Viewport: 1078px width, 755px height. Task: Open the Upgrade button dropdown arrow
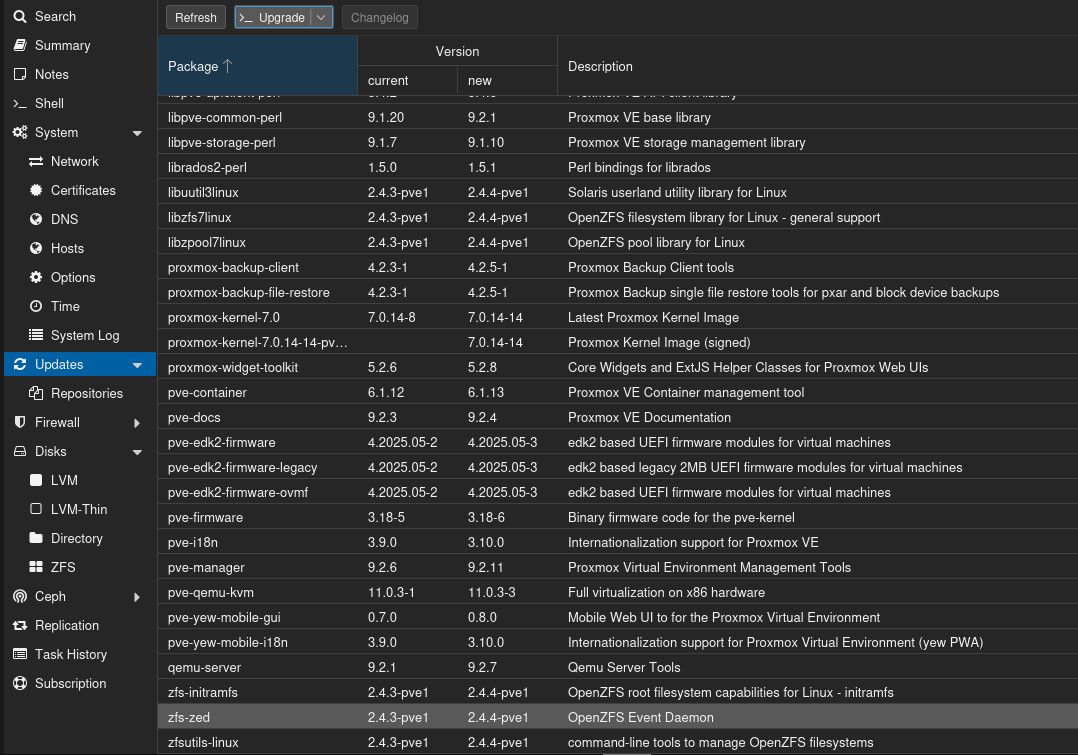[321, 17]
